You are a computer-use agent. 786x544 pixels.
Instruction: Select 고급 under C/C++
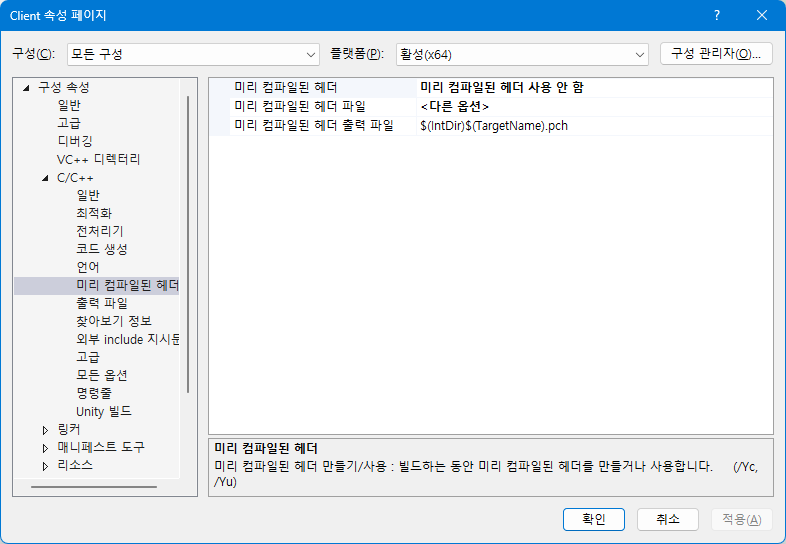pos(88,357)
